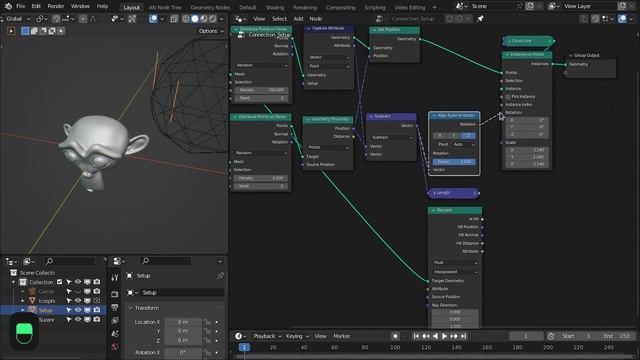Open Pivot Auto dropdown on Align Euler node
Image resolution: width=640 pixels, height=360 pixels.
[x=464, y=144]
